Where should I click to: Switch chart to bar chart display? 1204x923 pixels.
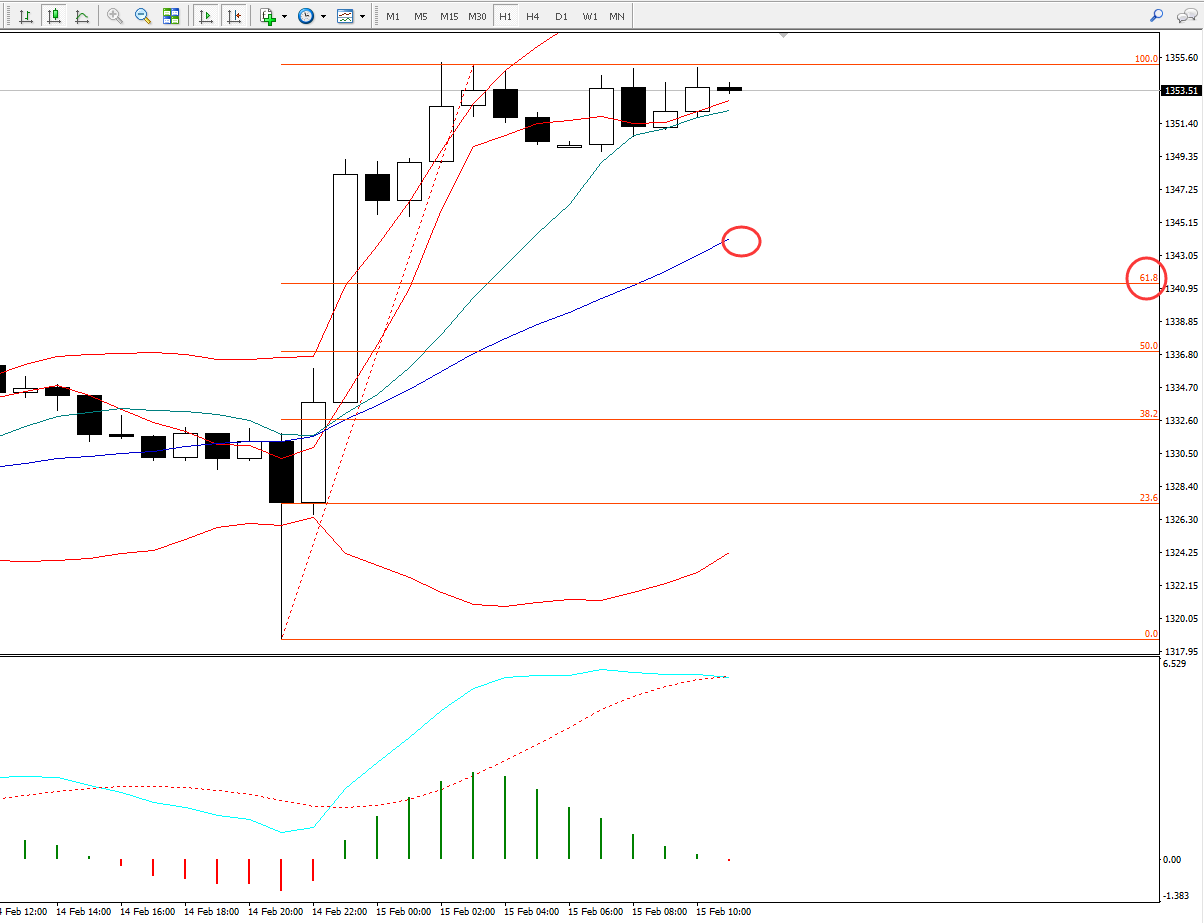pos(25,16)
